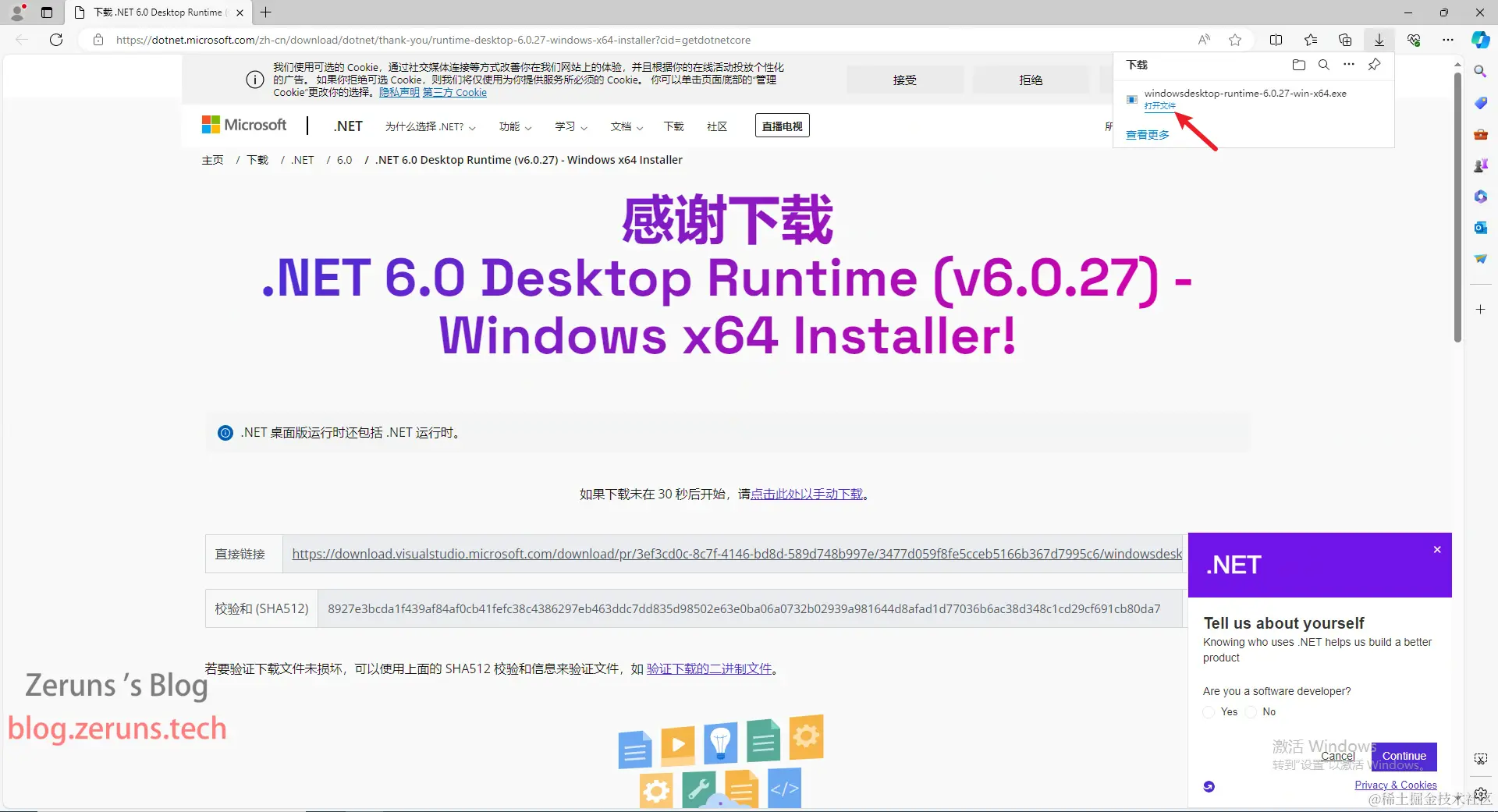1498x812 pixels.
Task: Click the 直播电视 button
Action: point(782,126)
